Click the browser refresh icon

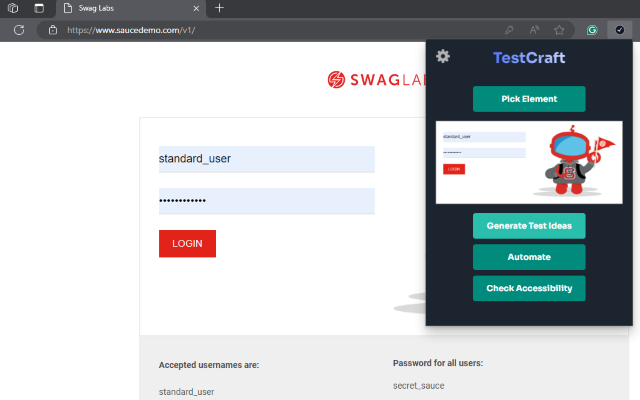[x=19, y=30]
